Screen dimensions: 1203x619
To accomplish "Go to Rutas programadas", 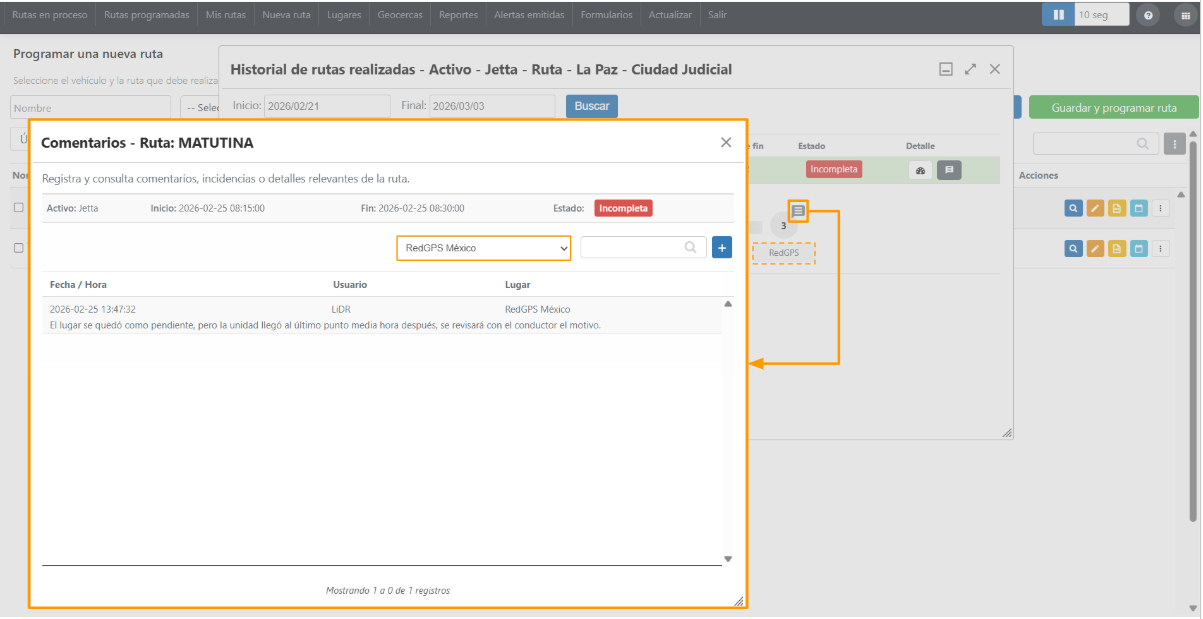I will (147, 15).
